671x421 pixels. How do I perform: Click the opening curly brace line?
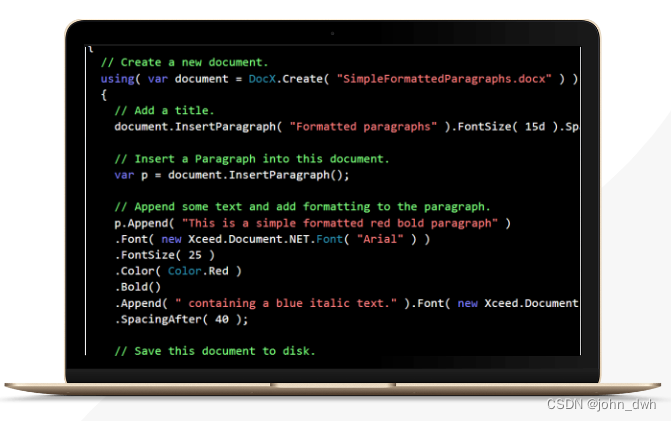(x=104, y=95)
